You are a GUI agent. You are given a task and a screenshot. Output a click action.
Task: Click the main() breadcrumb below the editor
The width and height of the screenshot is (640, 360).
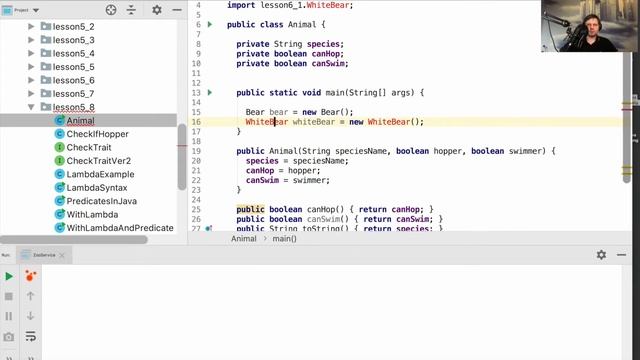[284, 239]
